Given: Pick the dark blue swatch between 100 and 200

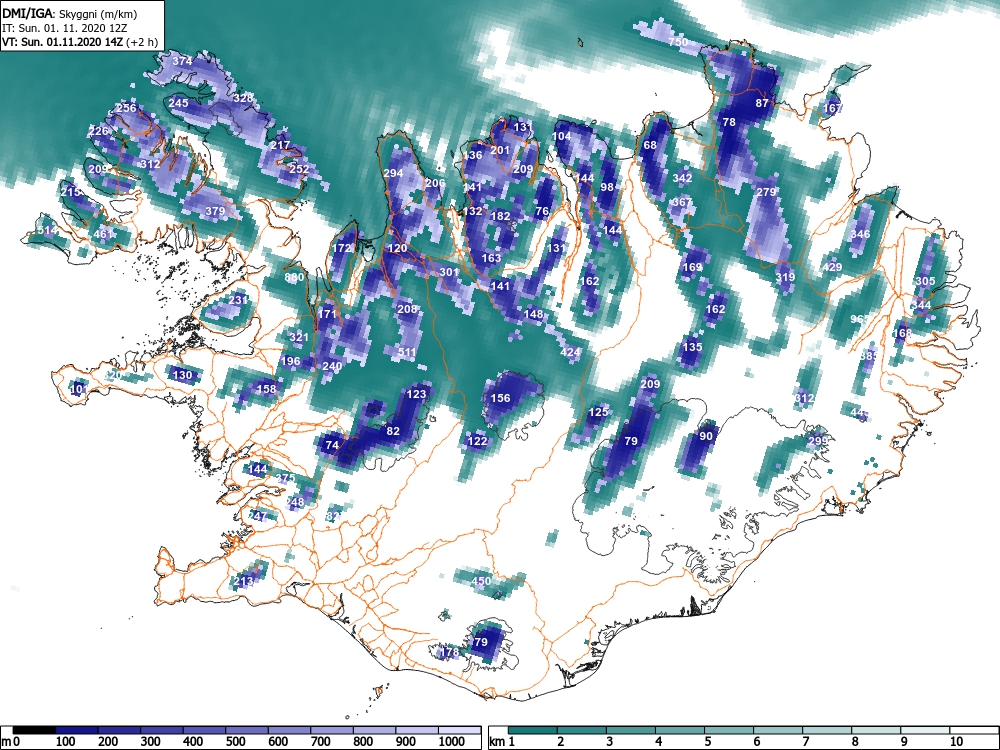Looking at the screenshot, I should tap(77, 730).
